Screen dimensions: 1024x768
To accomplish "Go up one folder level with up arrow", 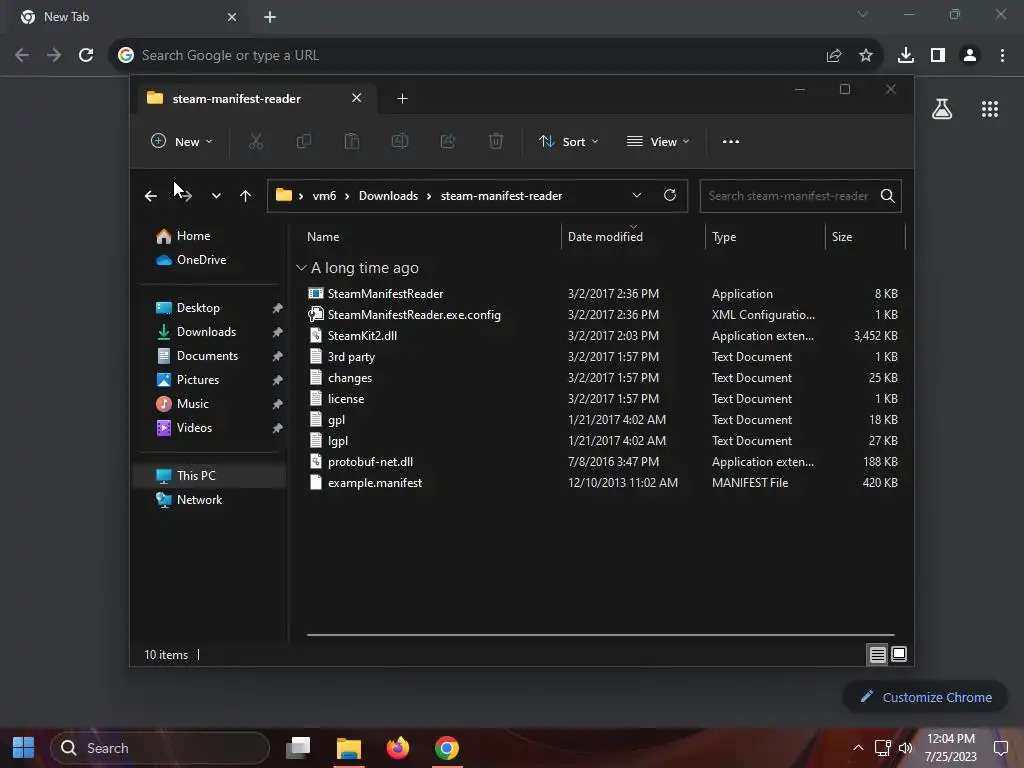I will (246, 196).
